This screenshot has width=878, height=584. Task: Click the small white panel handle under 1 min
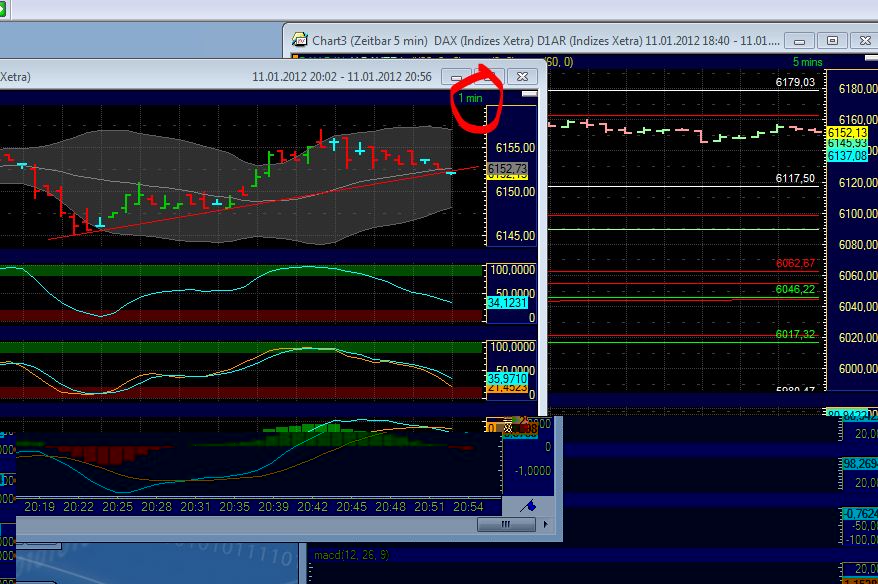coord(529,94)
